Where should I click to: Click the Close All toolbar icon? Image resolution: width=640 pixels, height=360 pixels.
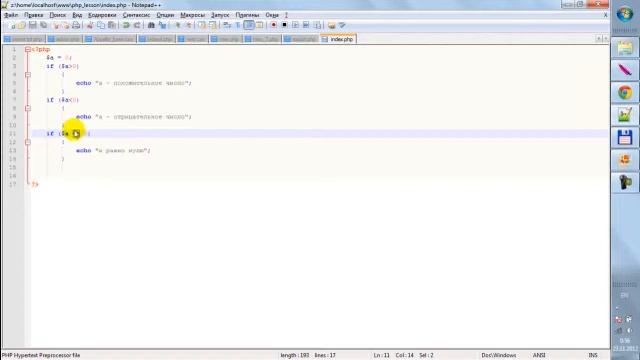point(66,25)
